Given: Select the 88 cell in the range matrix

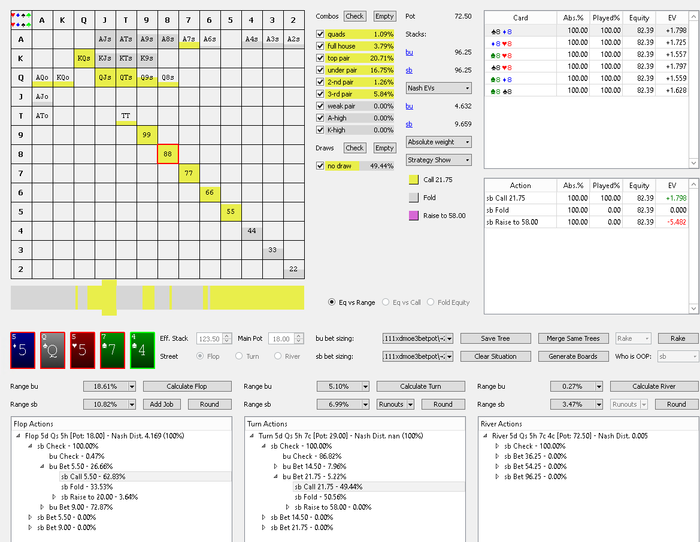Looking at the screenshot, I should coord(167,154).
